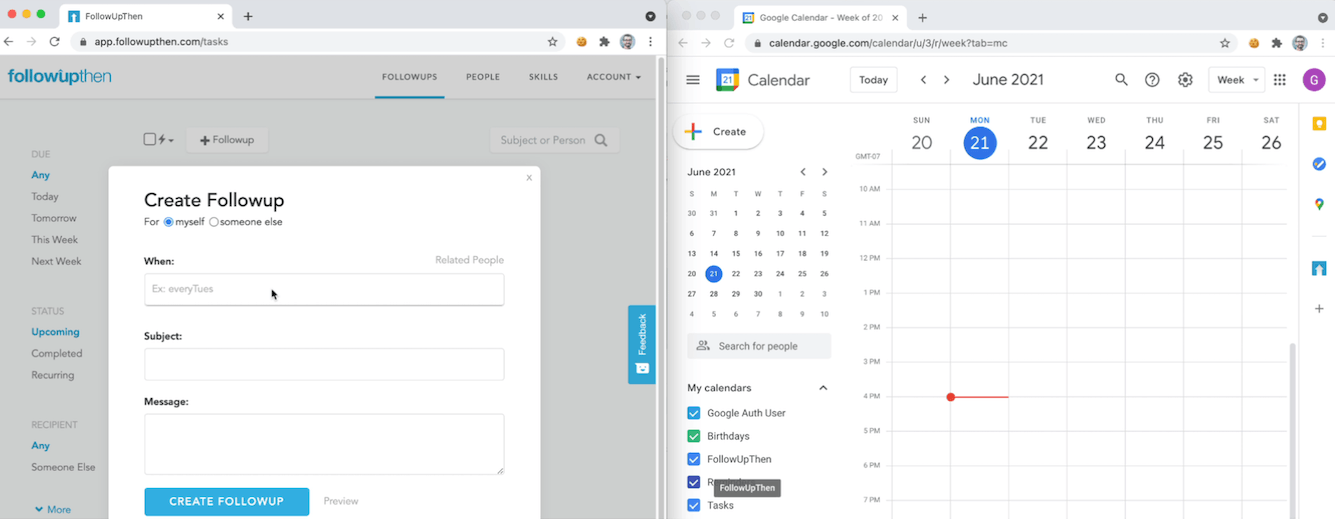Click the Search for people field
The height and width of the screenshot is (519, 1335).
point(759,346)
